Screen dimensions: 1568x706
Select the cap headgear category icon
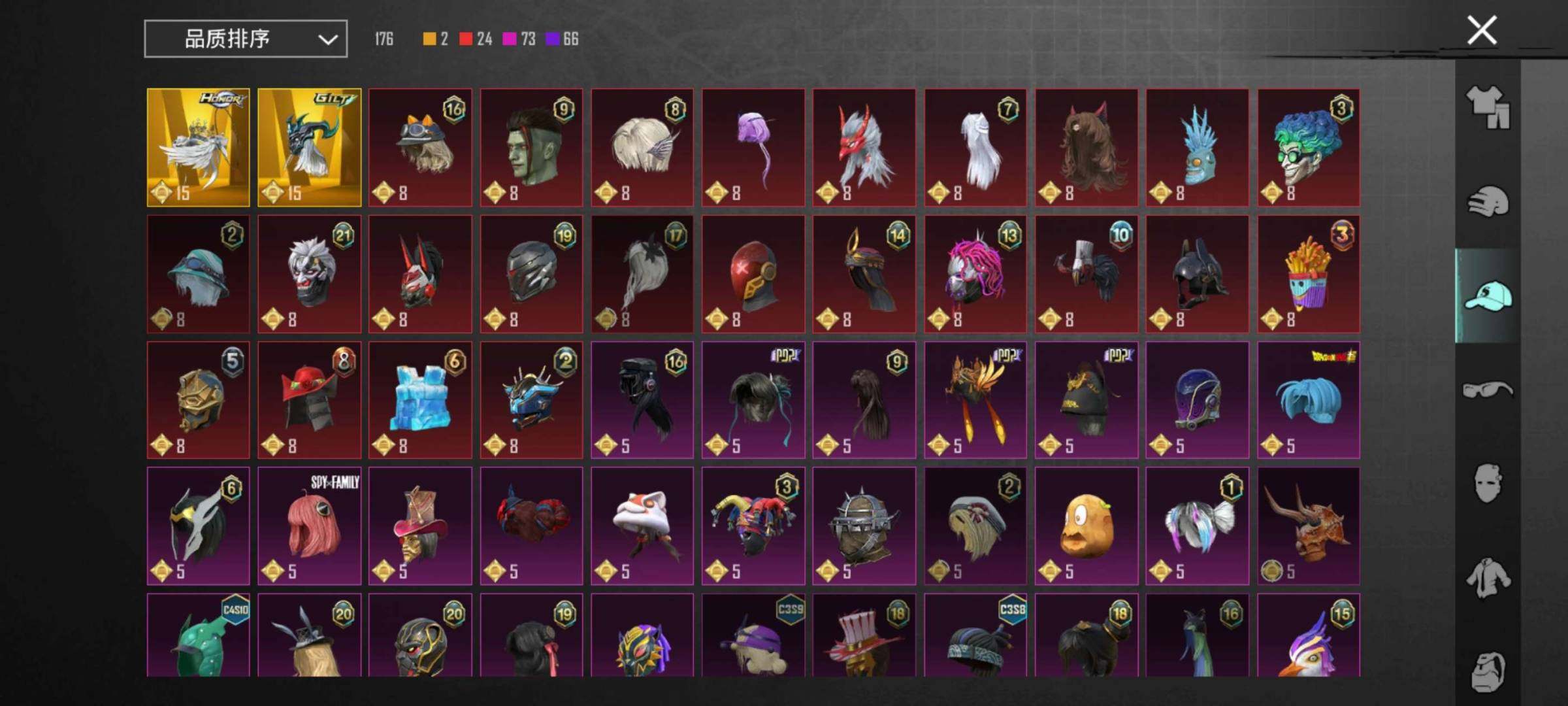pyautogui.click(x=1488, y=295)
